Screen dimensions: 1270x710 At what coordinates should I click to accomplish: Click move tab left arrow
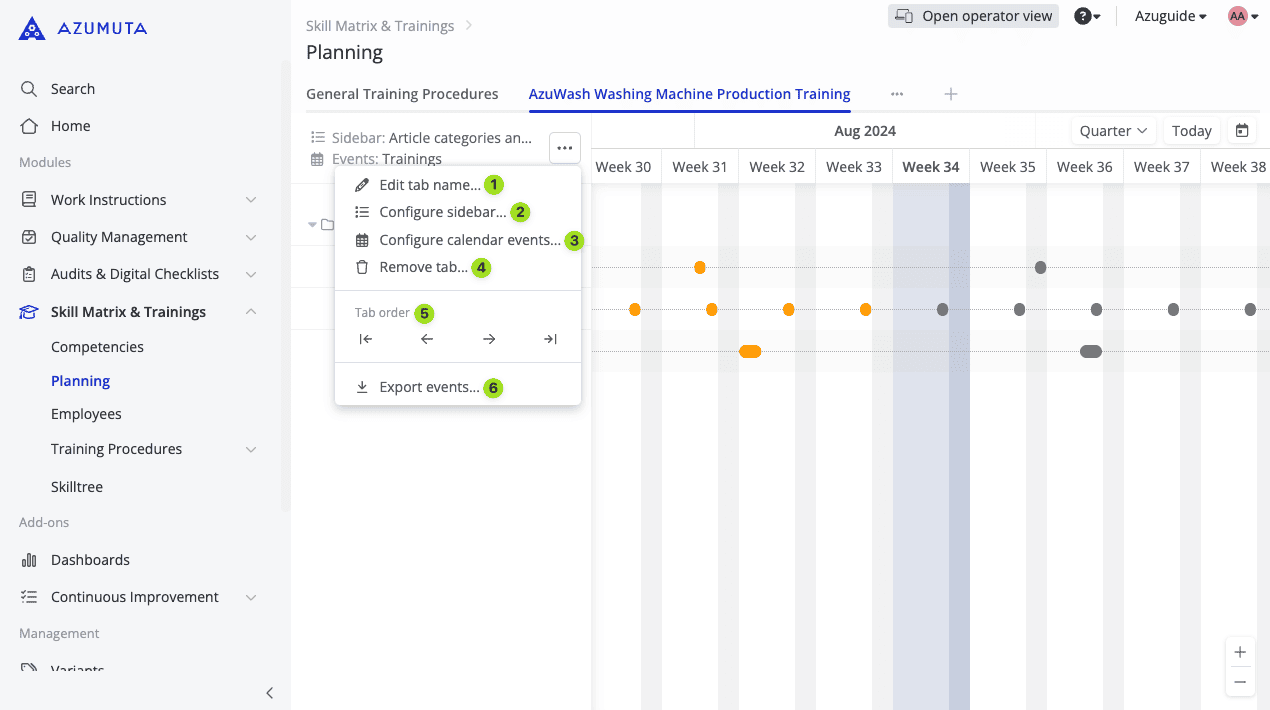pos(427,339)
